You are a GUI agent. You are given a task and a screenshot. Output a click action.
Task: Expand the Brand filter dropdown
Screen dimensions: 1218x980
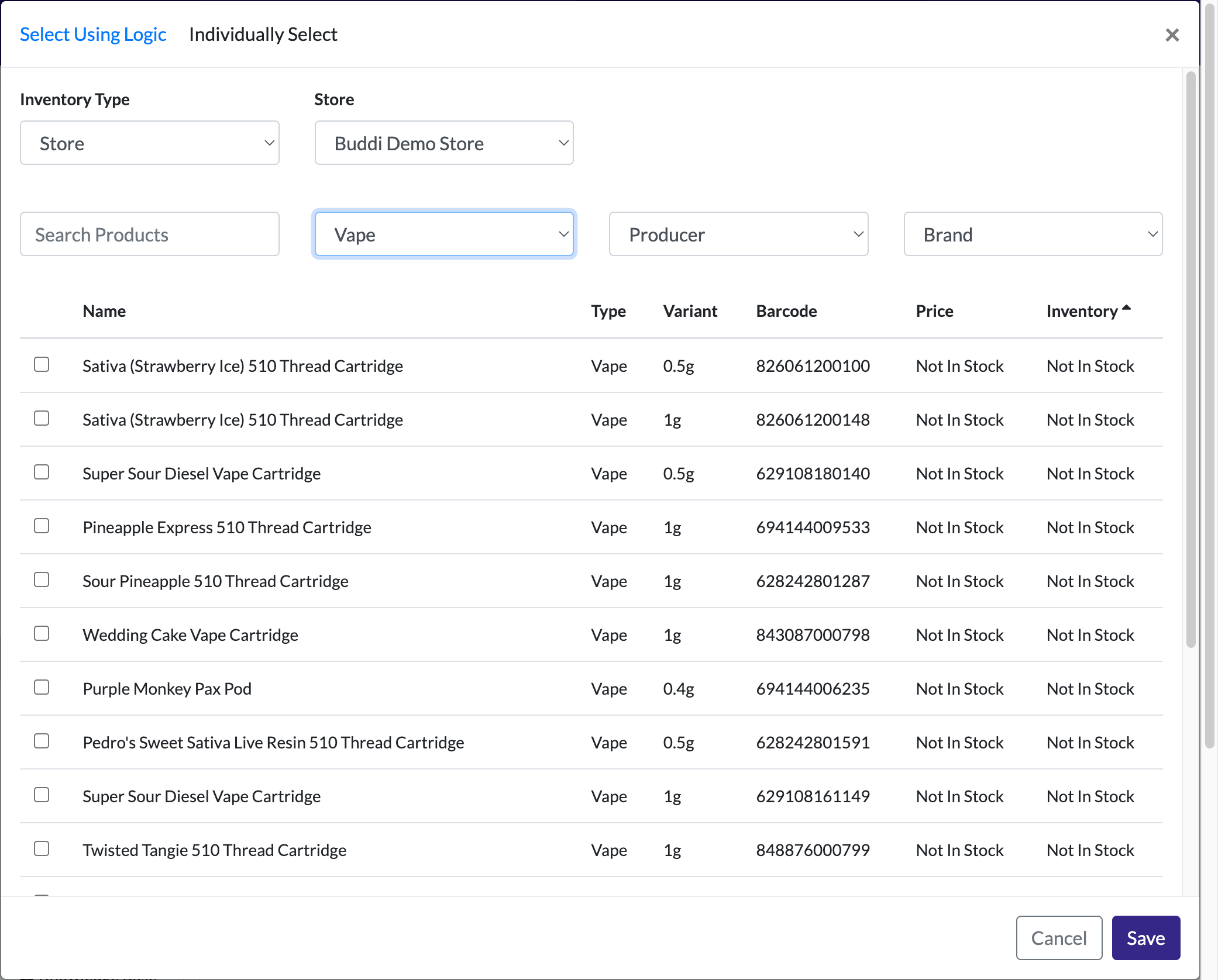[1033, 234]
